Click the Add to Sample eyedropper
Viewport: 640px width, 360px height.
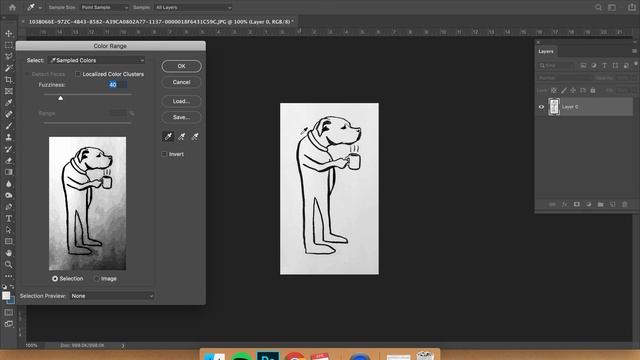point(182,136)
